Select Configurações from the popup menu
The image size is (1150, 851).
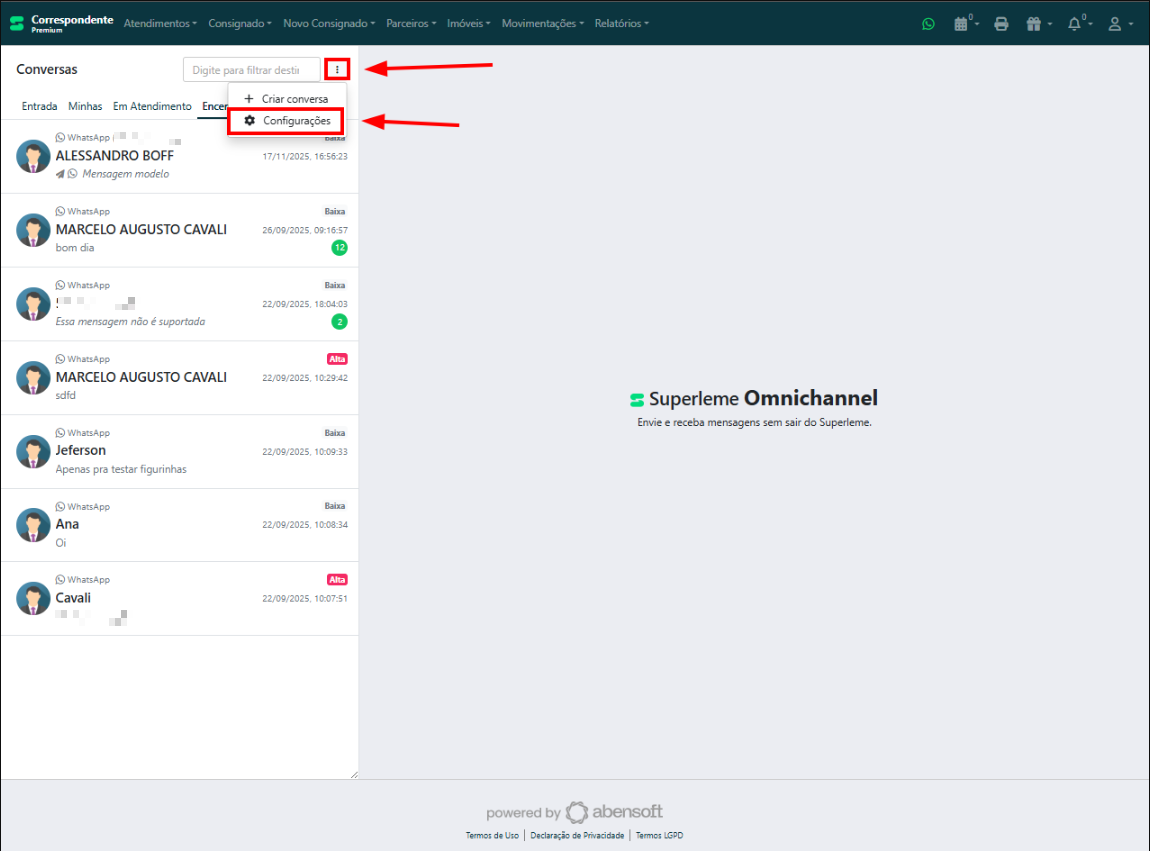pos(287,121)
